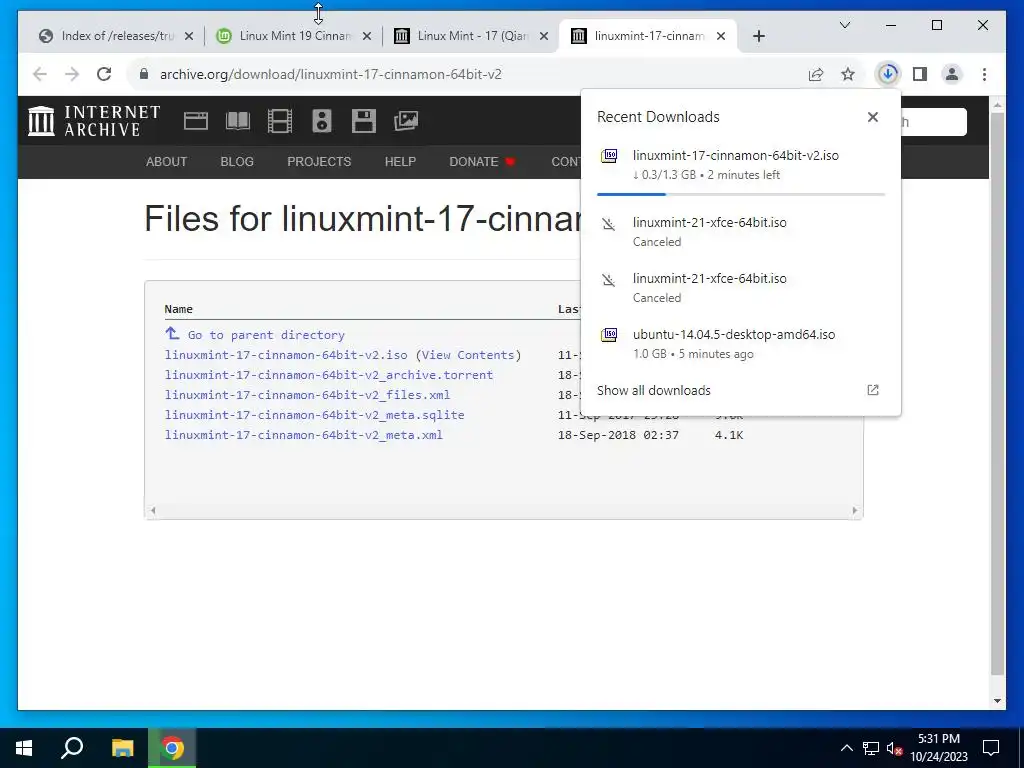Image resolution: width=1024 pixels, height=768 pixels.
Task: Click the linuxmint-17 download progress bar
Action: pos(741,195)
